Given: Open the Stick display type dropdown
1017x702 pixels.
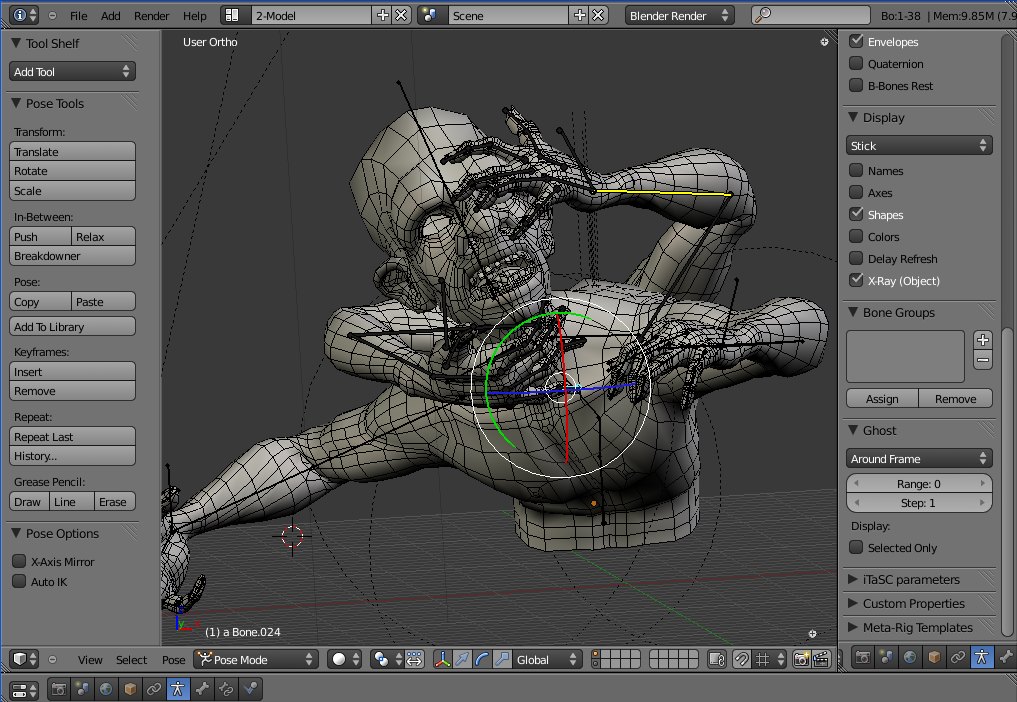Looking at the screenshot, I should pos(919,146).
